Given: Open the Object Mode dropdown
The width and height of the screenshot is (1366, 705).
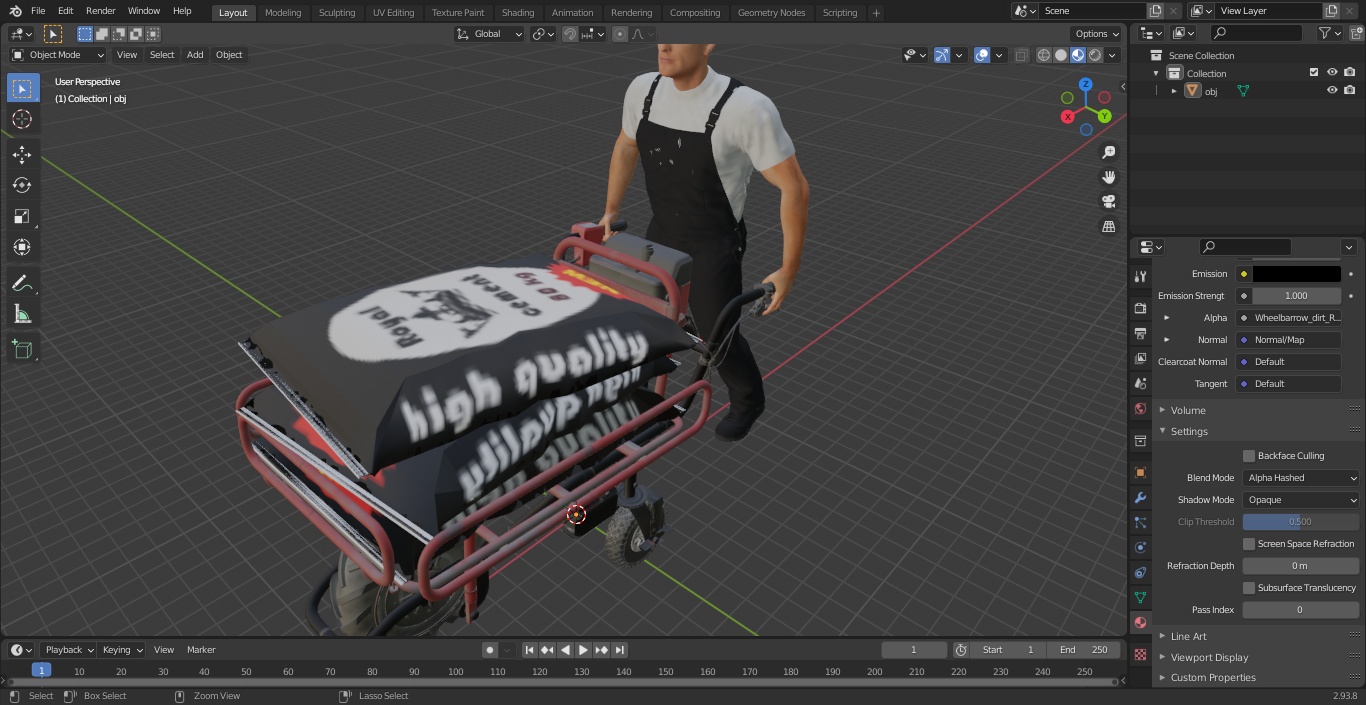Looking at the screenshot, I should pyautogui.click(x=58, y=55).
